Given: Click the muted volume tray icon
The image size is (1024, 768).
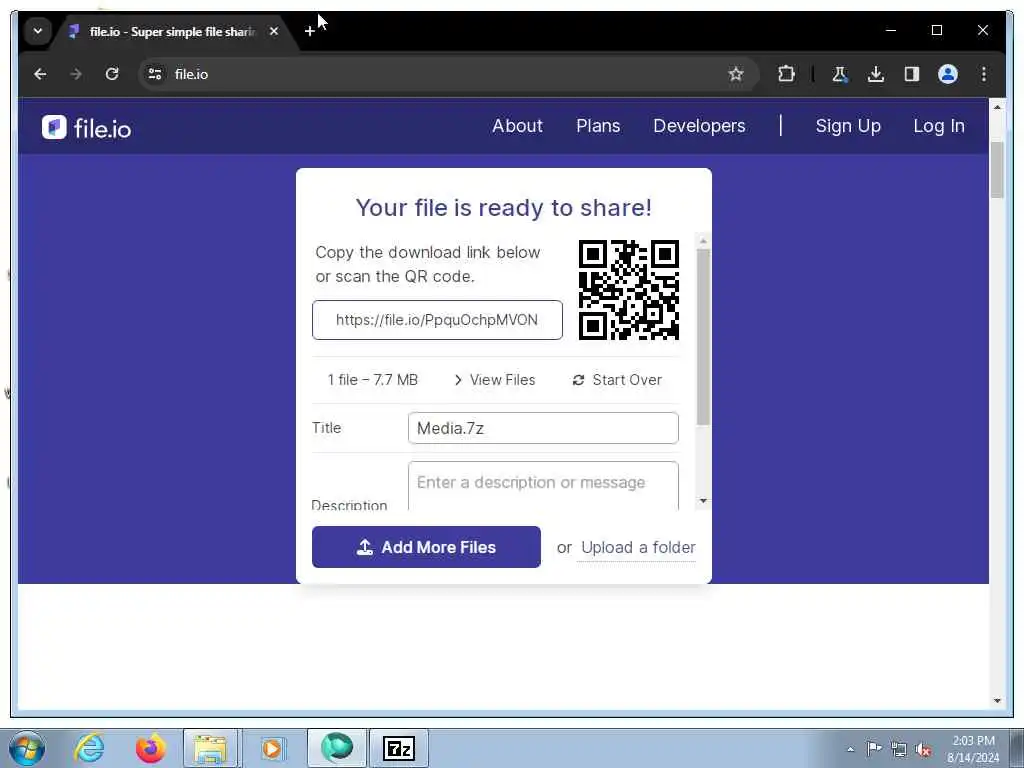Looking at the screenshot, I should coord(923,750).
